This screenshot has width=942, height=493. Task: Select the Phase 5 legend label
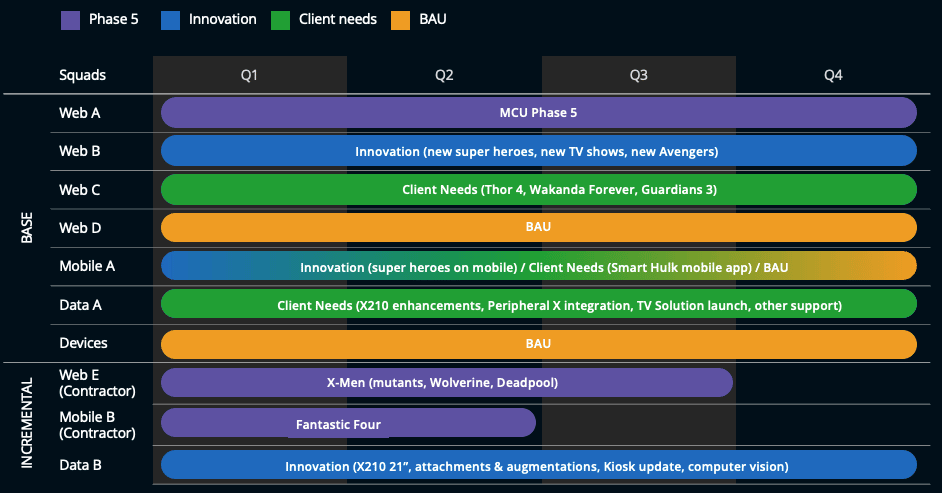[114, 19]
